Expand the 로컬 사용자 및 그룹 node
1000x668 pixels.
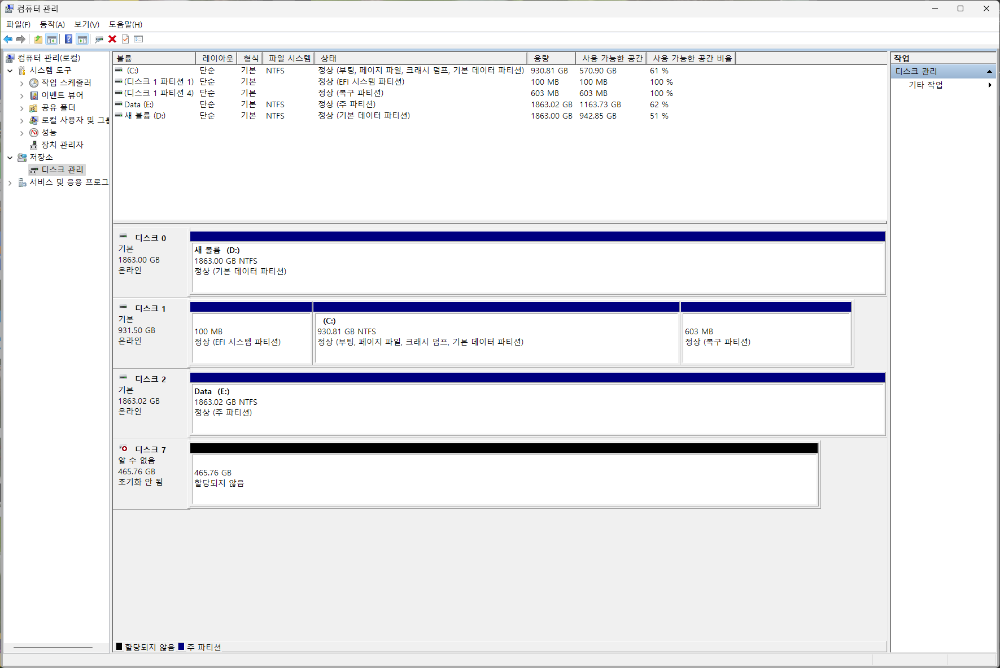(22, 120)
